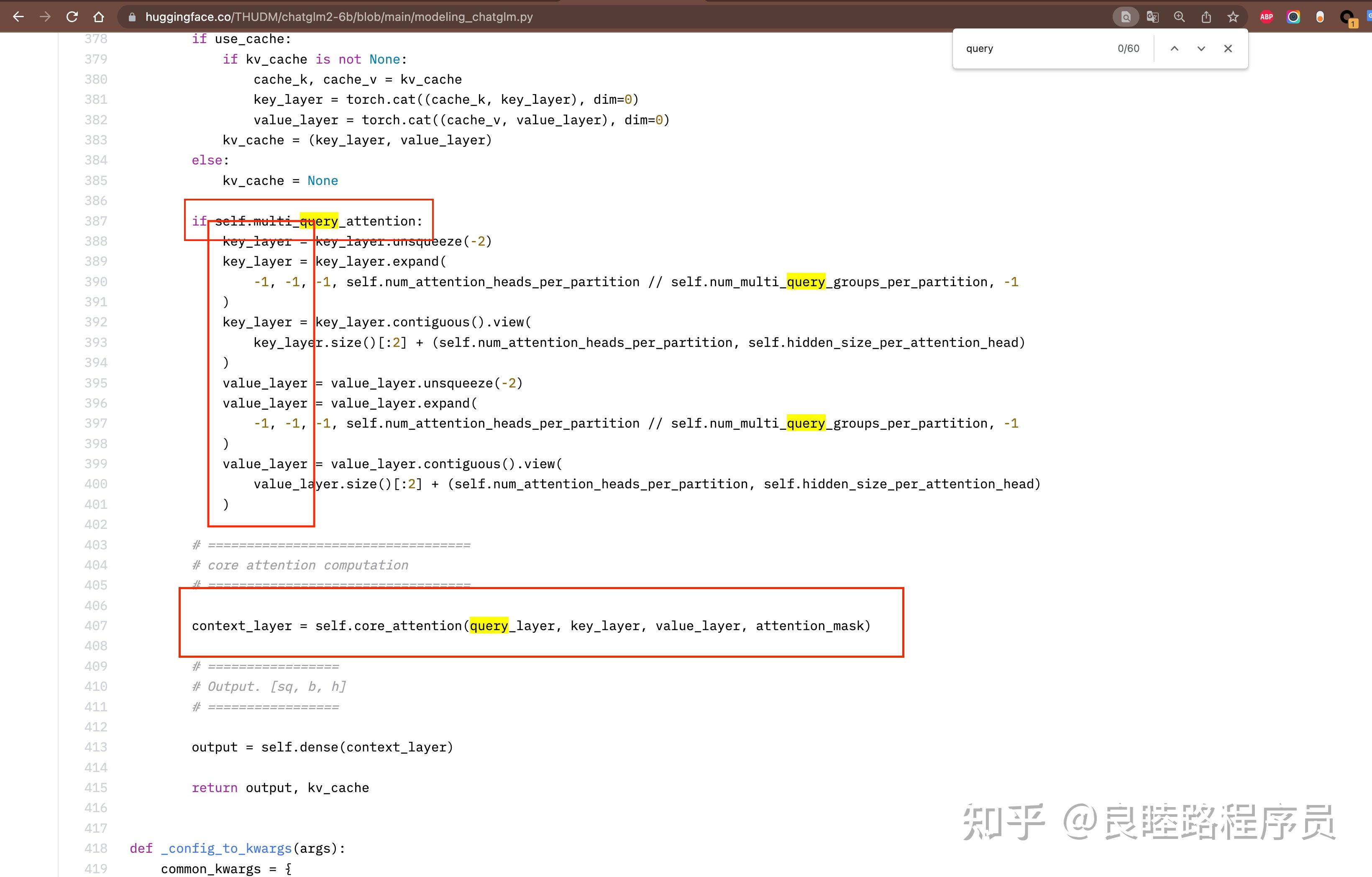Reload the current page

coord(72,16)
